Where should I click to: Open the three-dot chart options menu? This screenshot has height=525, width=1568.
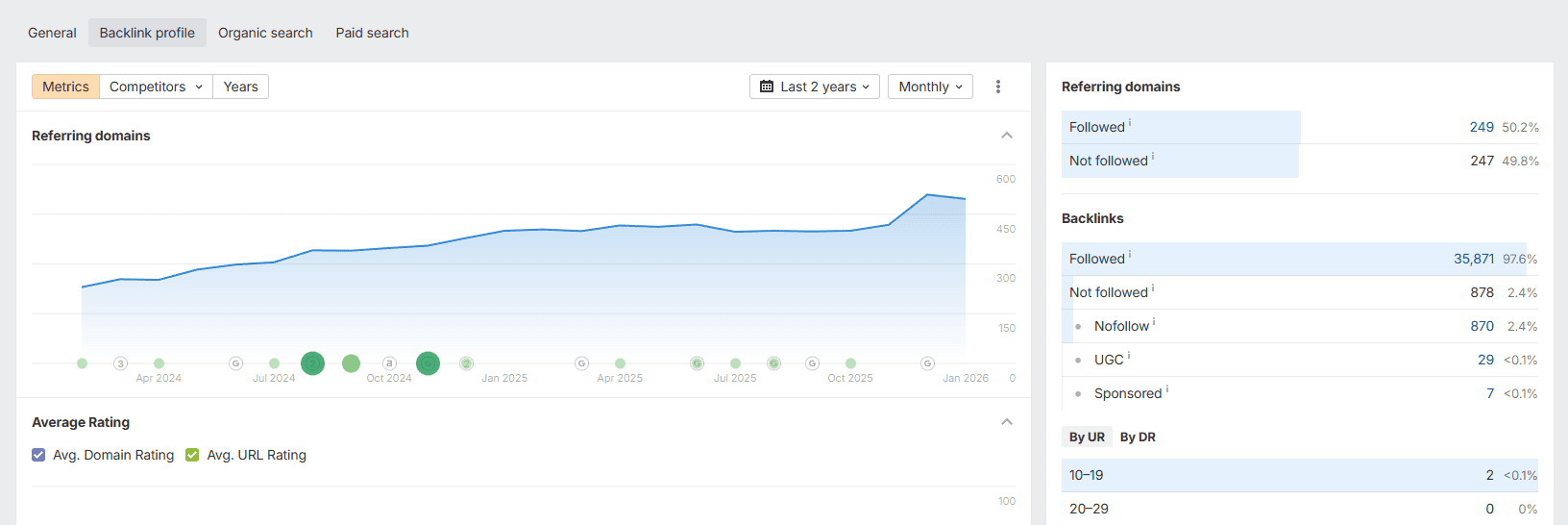[998, 87]
